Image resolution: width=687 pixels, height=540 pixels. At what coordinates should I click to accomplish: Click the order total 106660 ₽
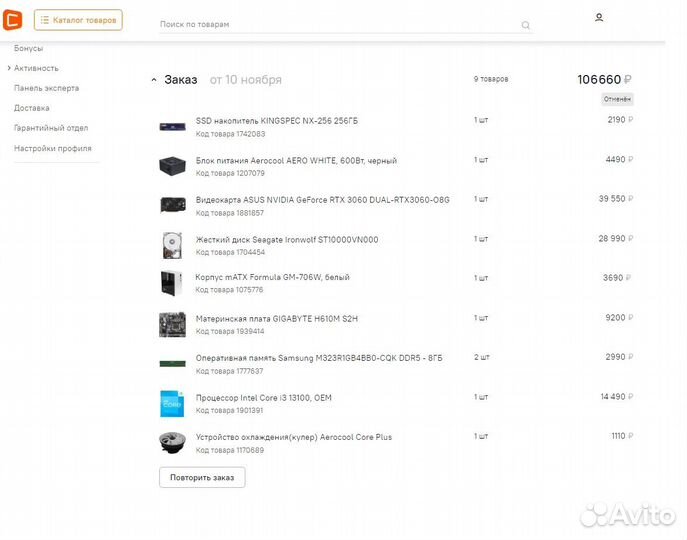604,79
